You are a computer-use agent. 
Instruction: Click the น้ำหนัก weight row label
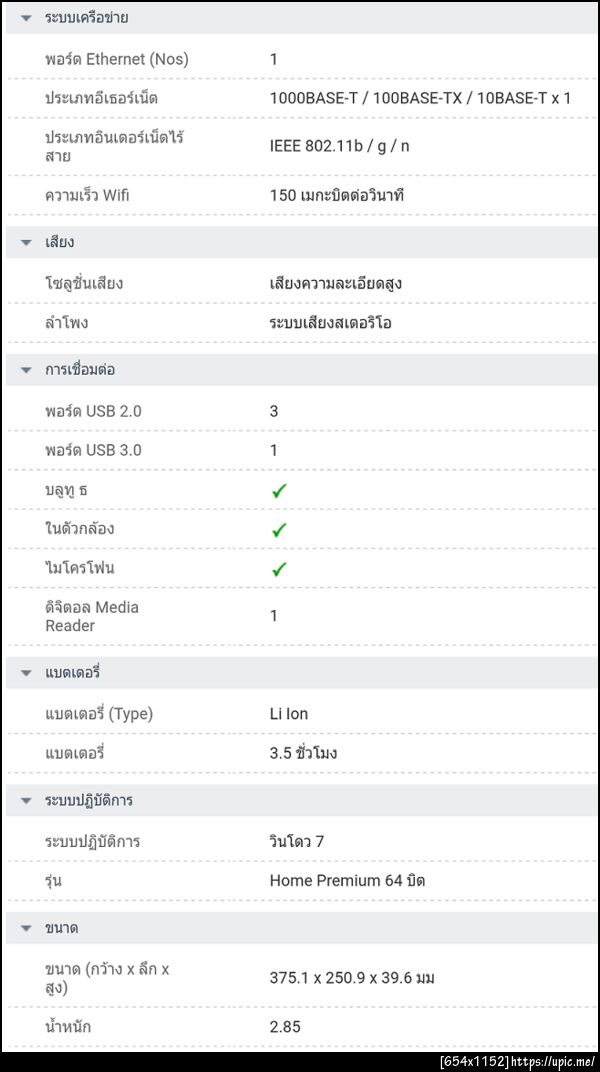75,1026
